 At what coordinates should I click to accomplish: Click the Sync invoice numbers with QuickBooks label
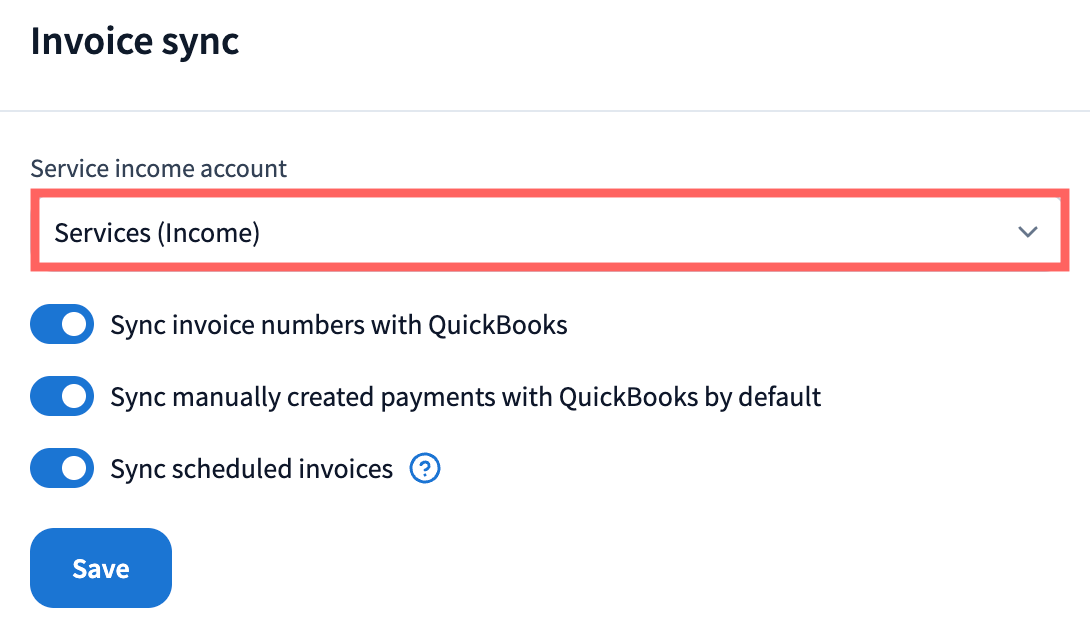point(339,325)
